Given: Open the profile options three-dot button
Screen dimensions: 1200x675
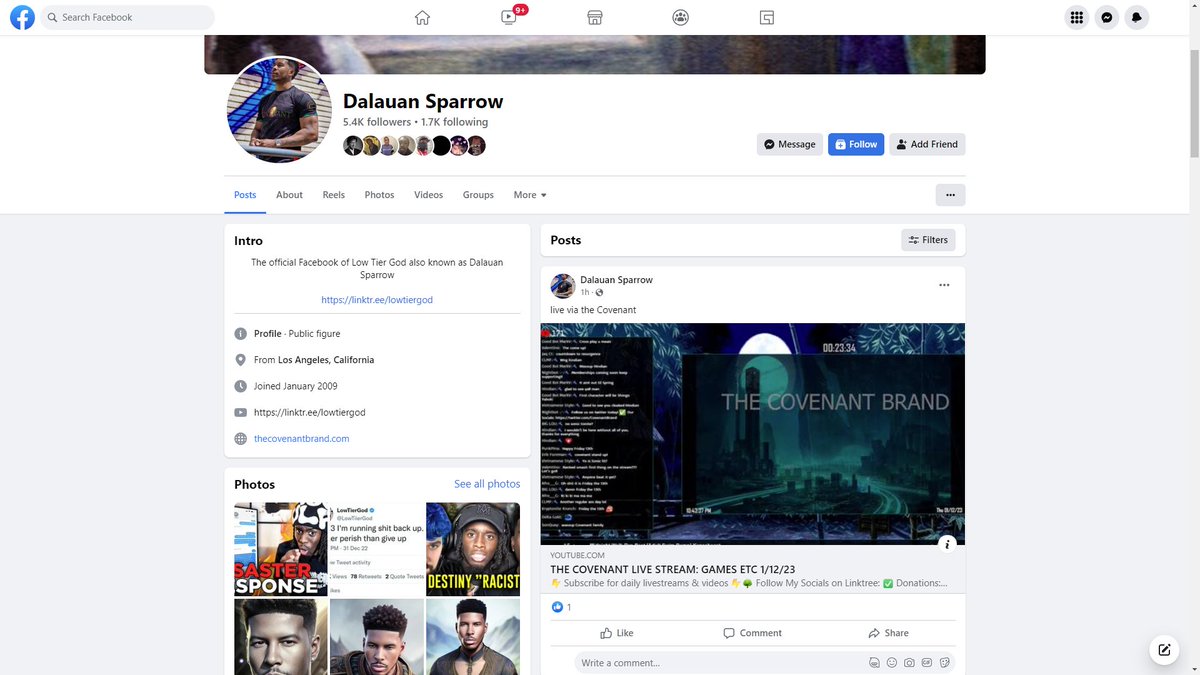Looking at the screenshot, I should [x=950, y=195].
